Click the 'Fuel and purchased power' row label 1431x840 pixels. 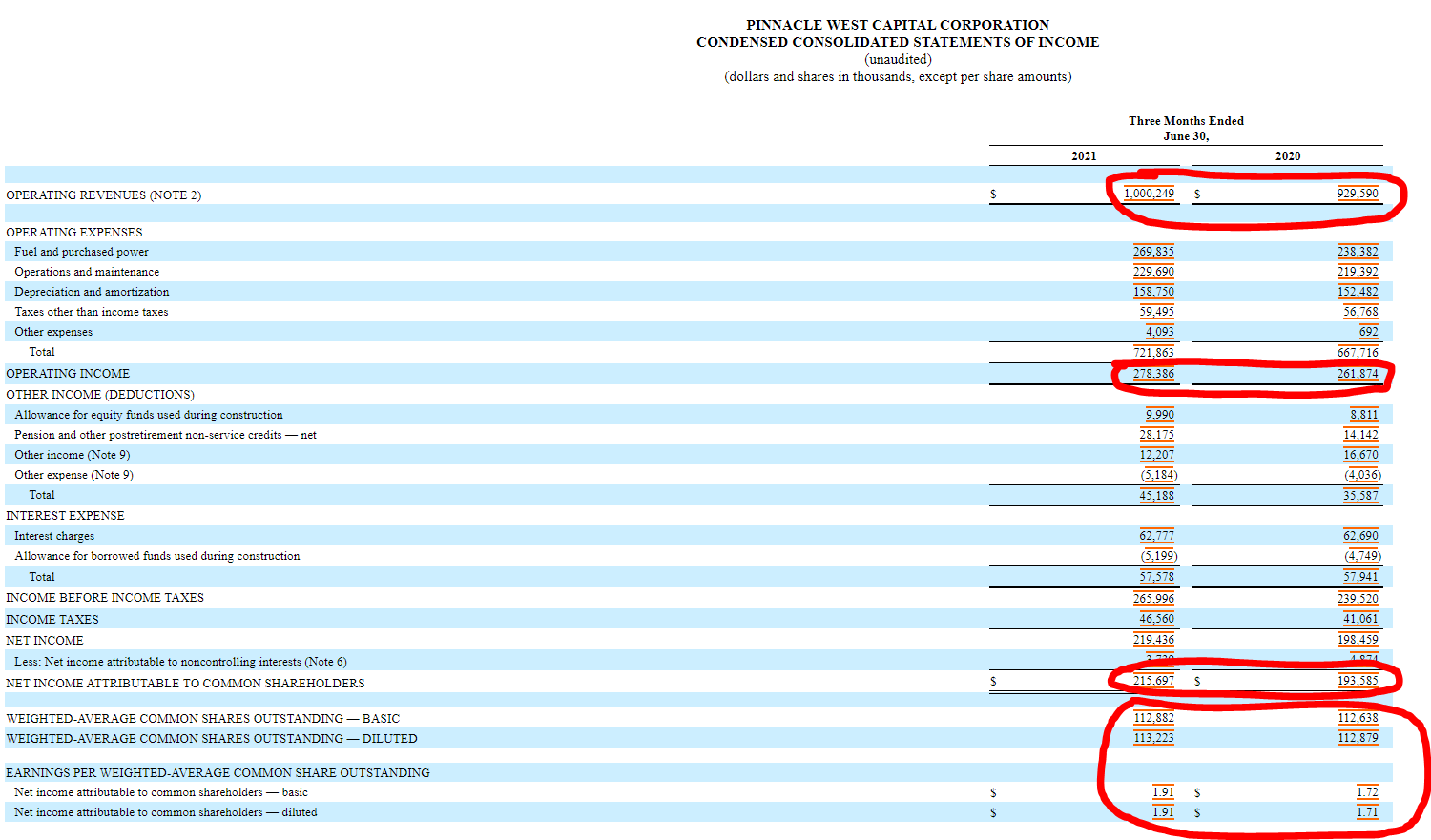[82, 252]
